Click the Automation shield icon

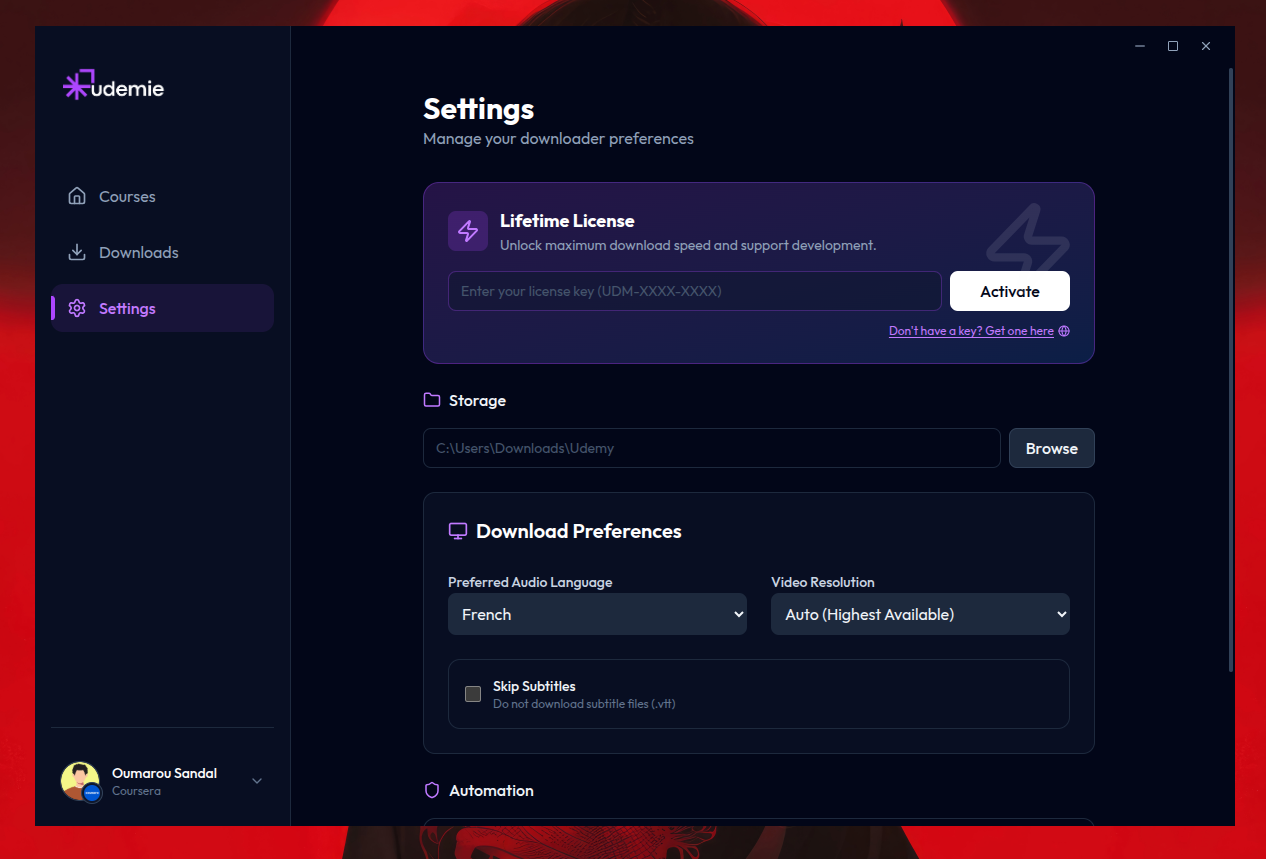click(x=431, y=789)
